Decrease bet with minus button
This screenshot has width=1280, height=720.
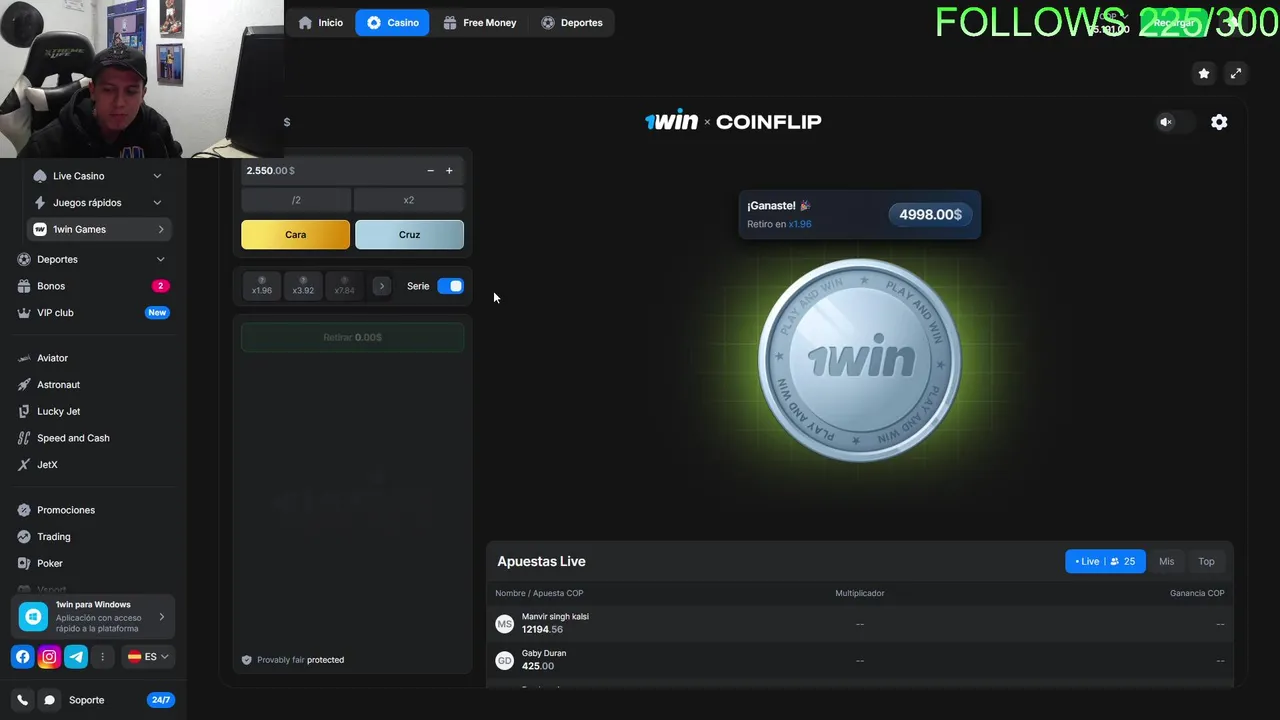point(431,171)
